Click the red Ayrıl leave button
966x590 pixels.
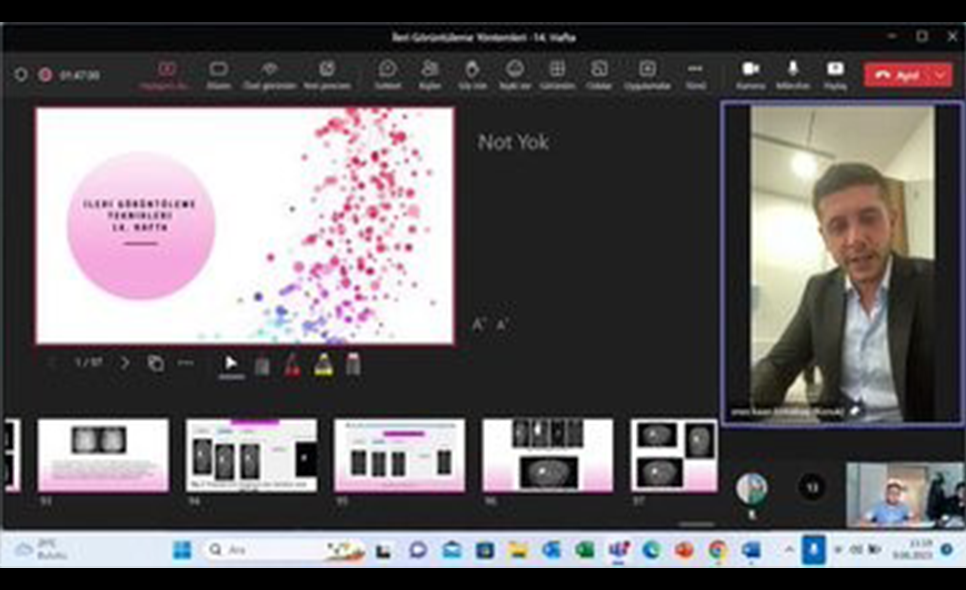[x=896, y=75]
